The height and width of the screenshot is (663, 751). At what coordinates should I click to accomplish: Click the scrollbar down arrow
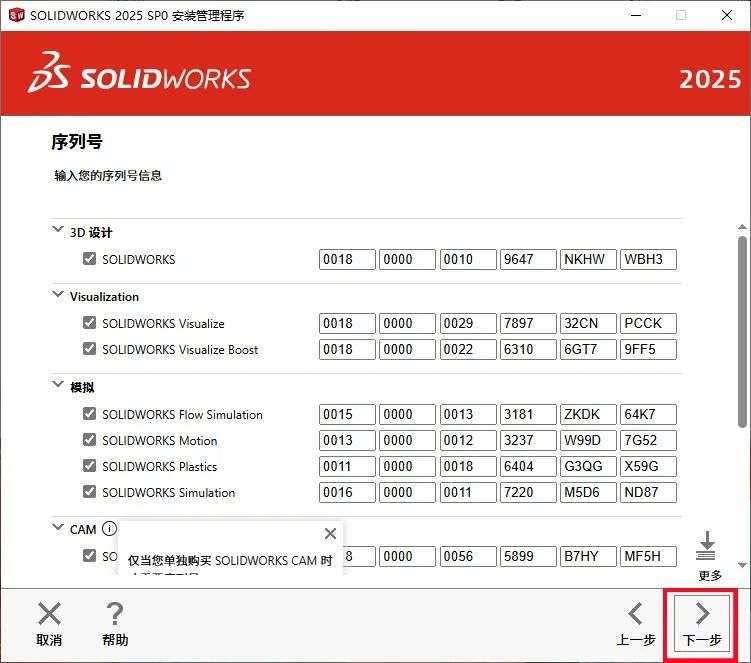click(742, 565)
